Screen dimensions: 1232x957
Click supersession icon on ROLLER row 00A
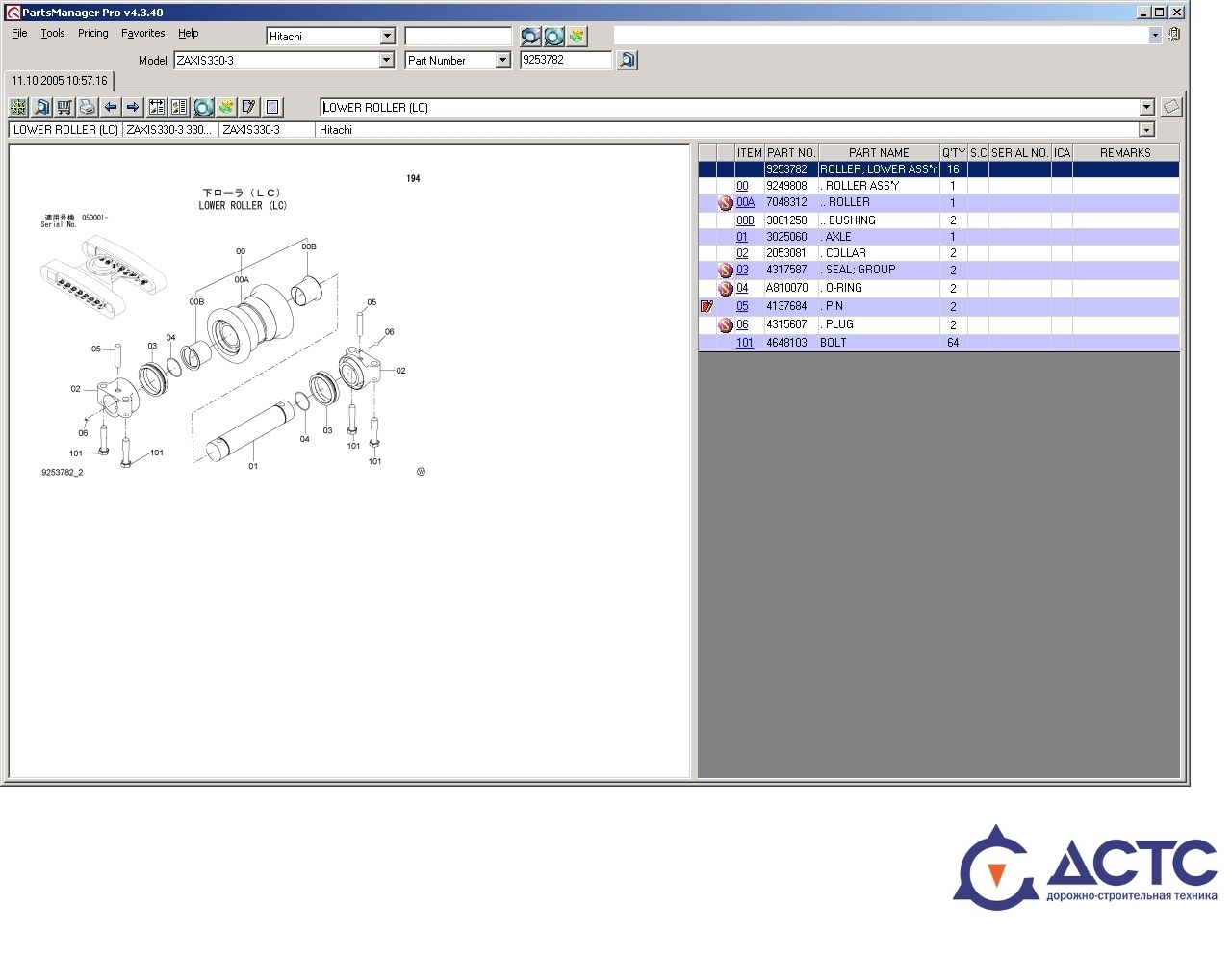pyautogui.click(x=726, y=203)
